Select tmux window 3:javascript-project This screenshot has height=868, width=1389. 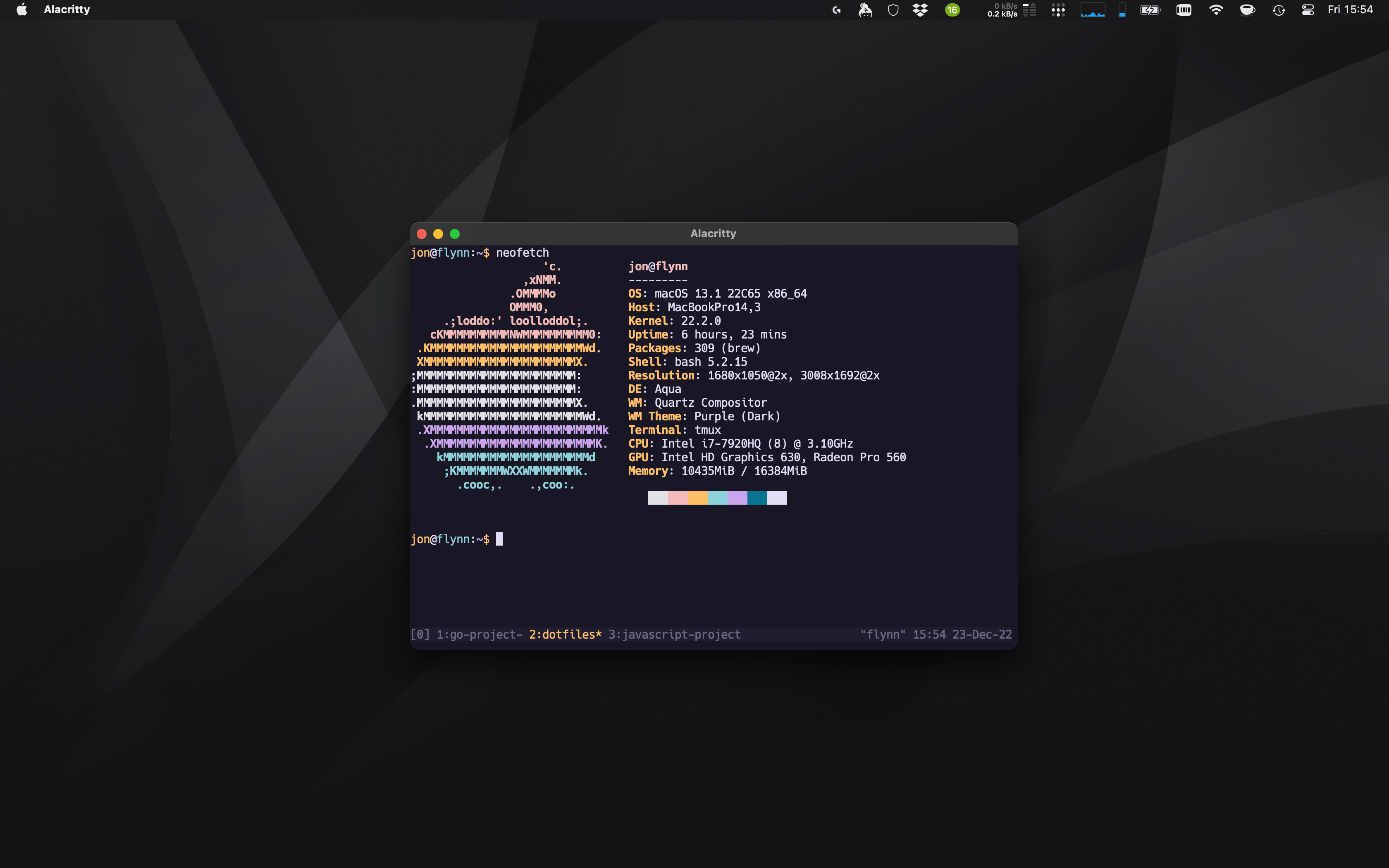pyautogui.click(x=674, y=634)
